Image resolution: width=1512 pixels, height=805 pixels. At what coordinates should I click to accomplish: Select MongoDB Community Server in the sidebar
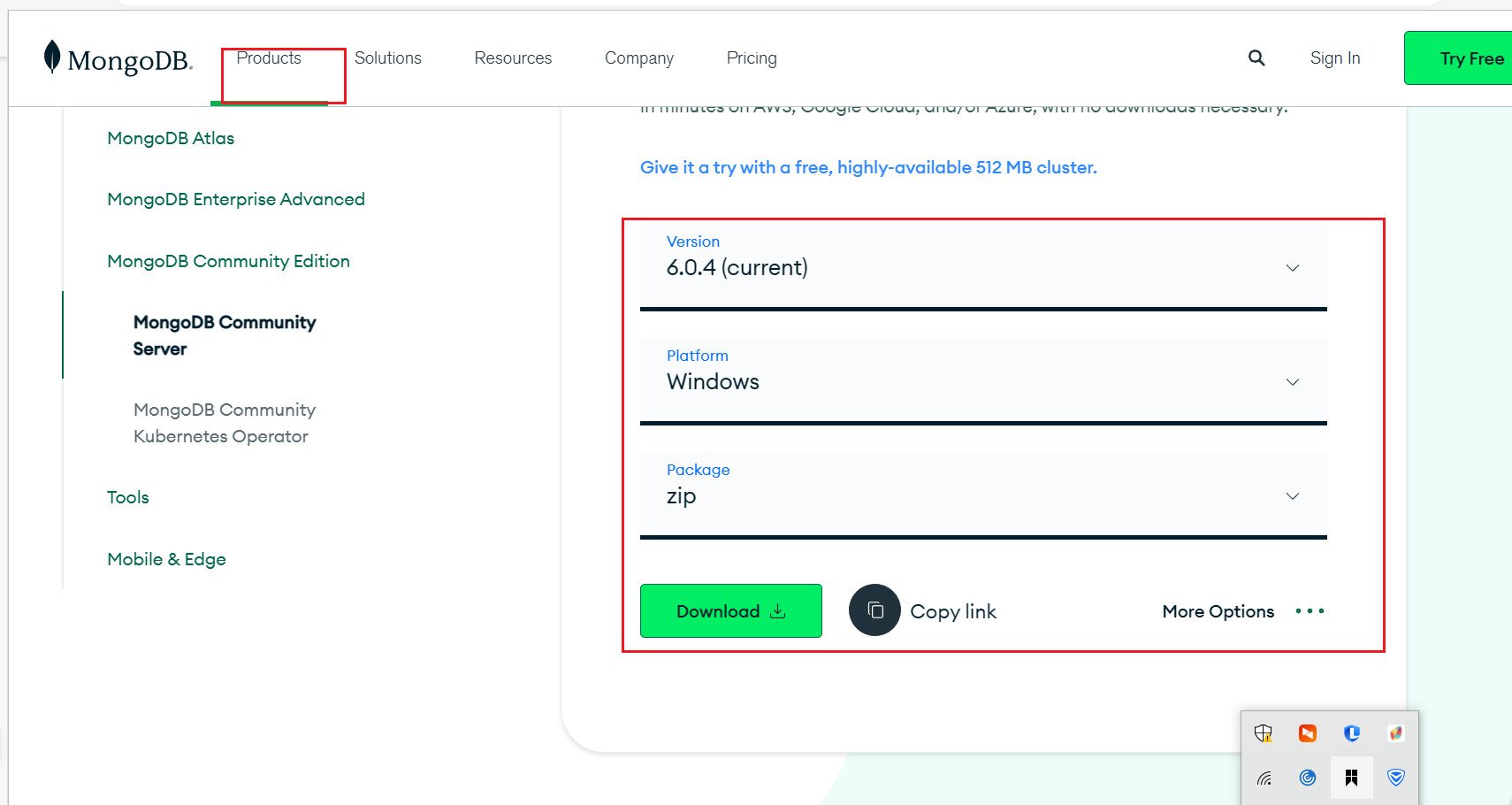[x=225, y=335]
